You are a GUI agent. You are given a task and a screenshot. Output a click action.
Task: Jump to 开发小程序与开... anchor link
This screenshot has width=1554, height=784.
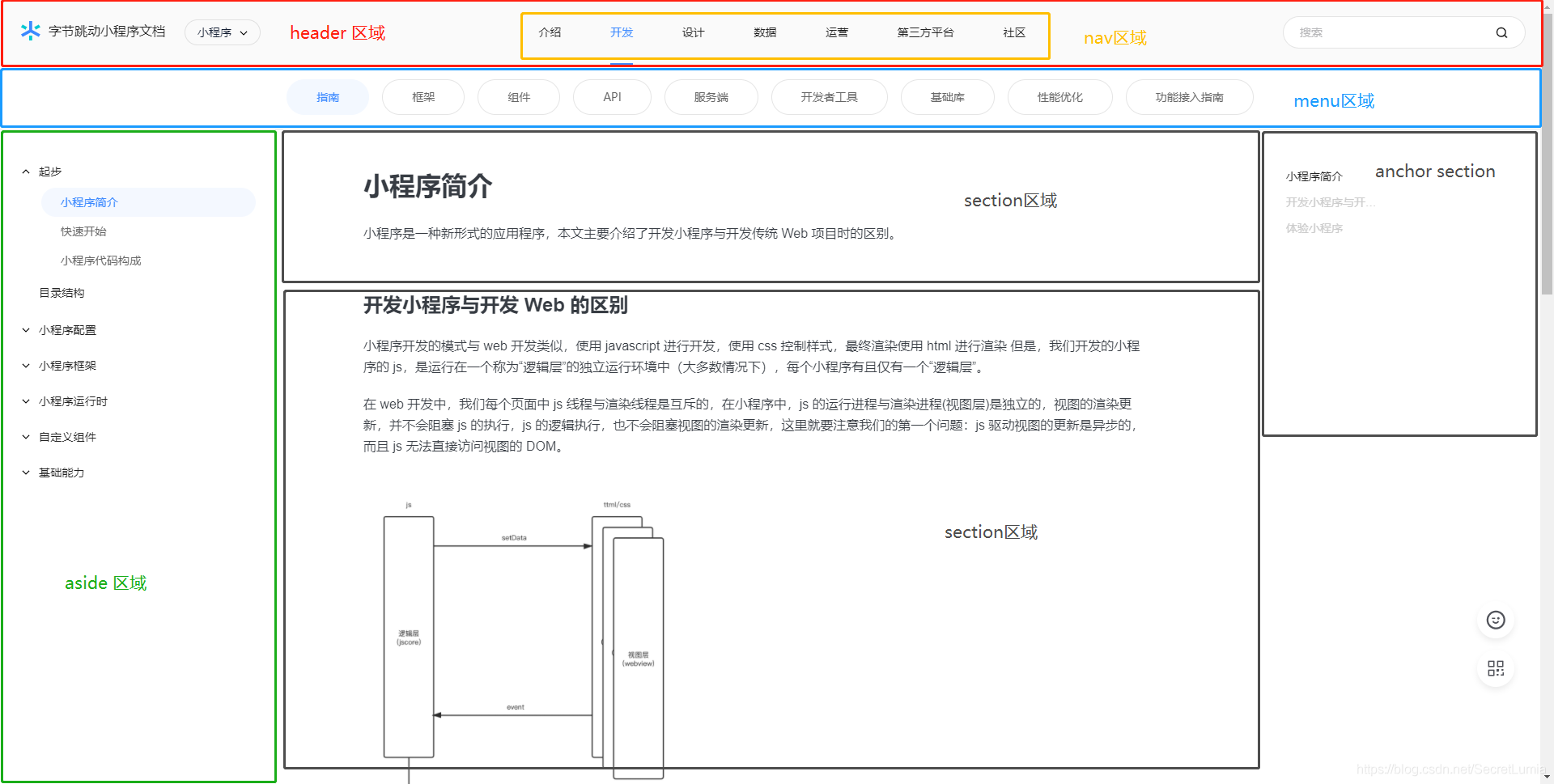click(x=1330, y=202)
